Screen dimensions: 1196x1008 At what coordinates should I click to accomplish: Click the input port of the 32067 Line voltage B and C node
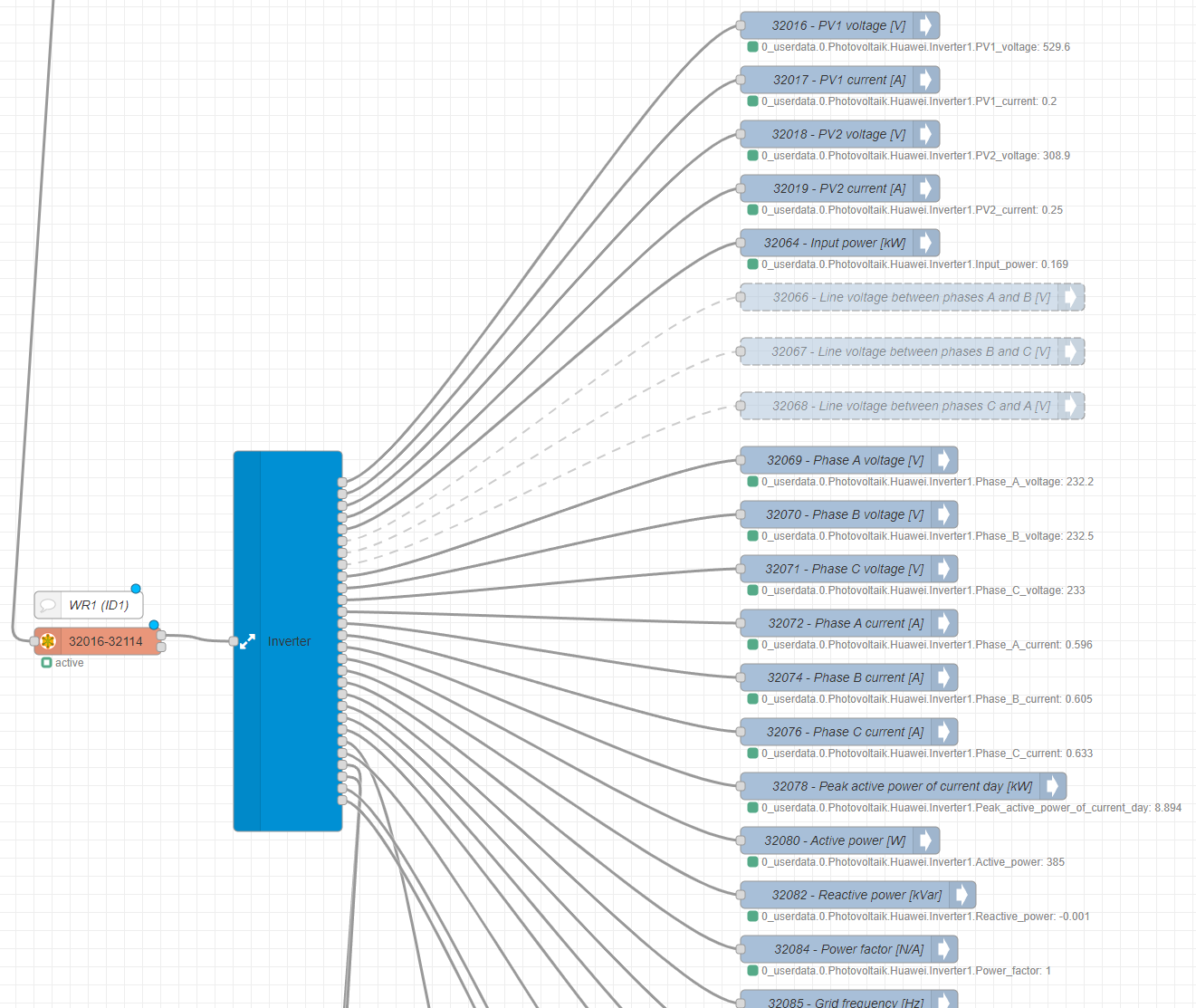click(x=741, y=351)
